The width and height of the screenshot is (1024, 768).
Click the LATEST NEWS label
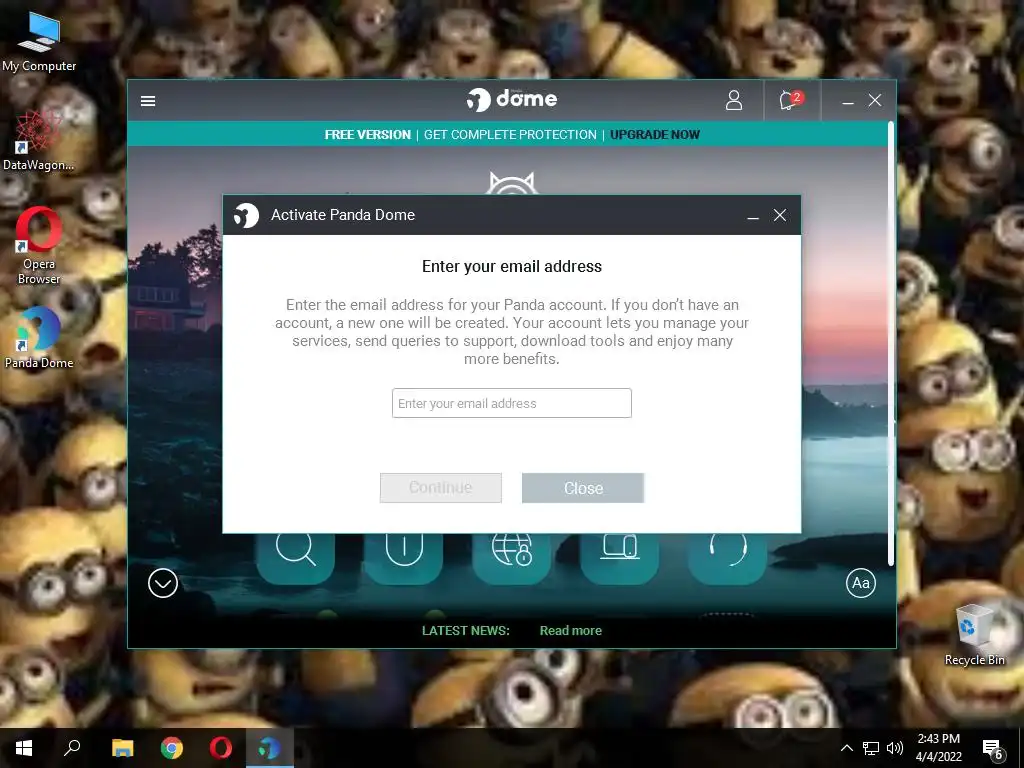(x=466, y=631)
